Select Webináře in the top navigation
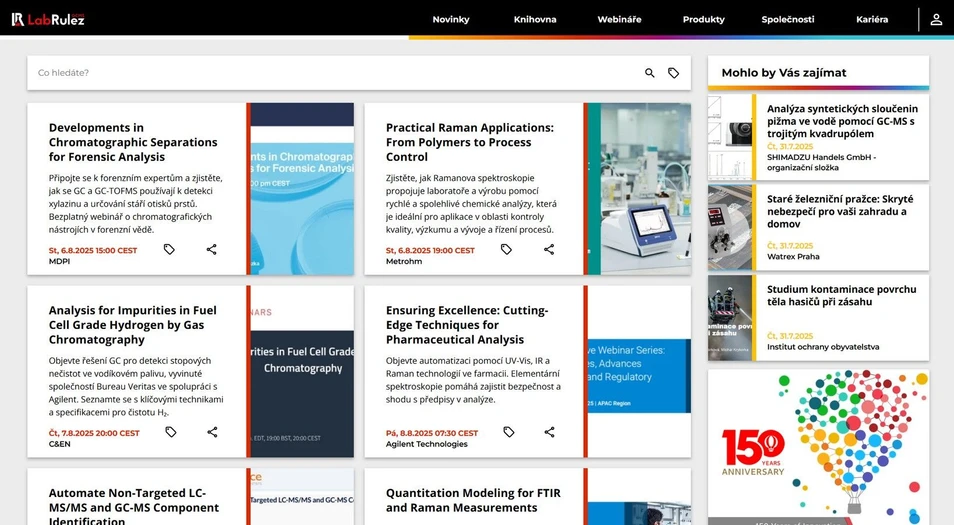Viewport: 954px width, 525px height. coord(619,19)
